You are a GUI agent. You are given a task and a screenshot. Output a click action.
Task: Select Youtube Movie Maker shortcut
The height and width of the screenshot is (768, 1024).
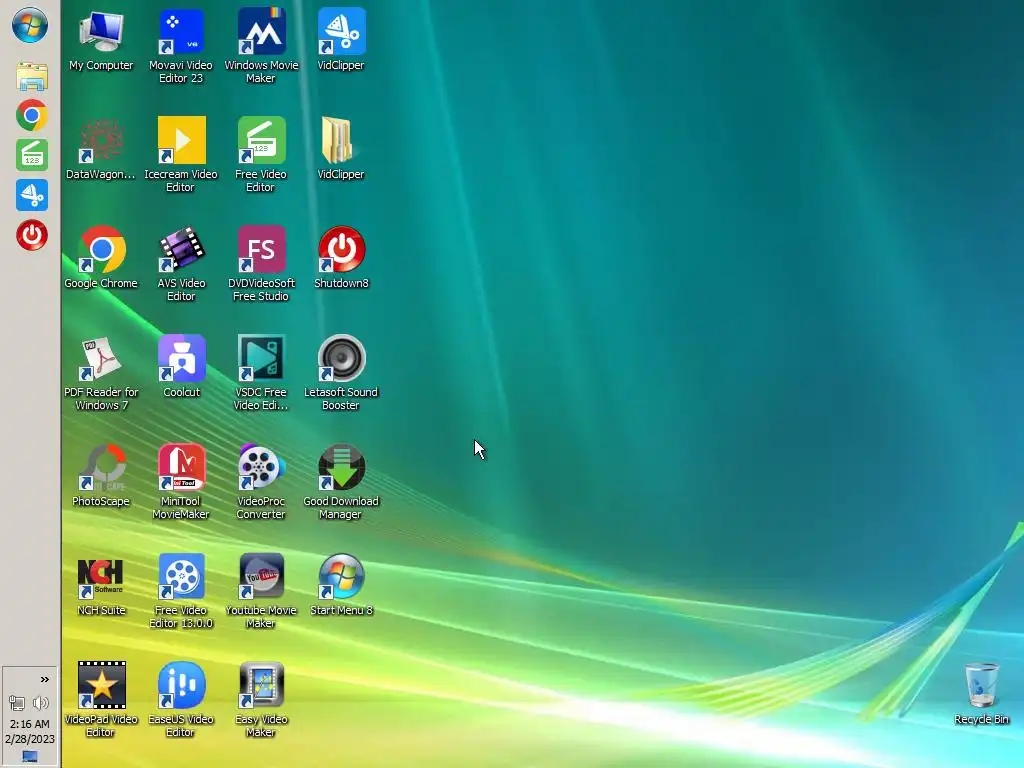pyautogui.click(x=261, y=591)
